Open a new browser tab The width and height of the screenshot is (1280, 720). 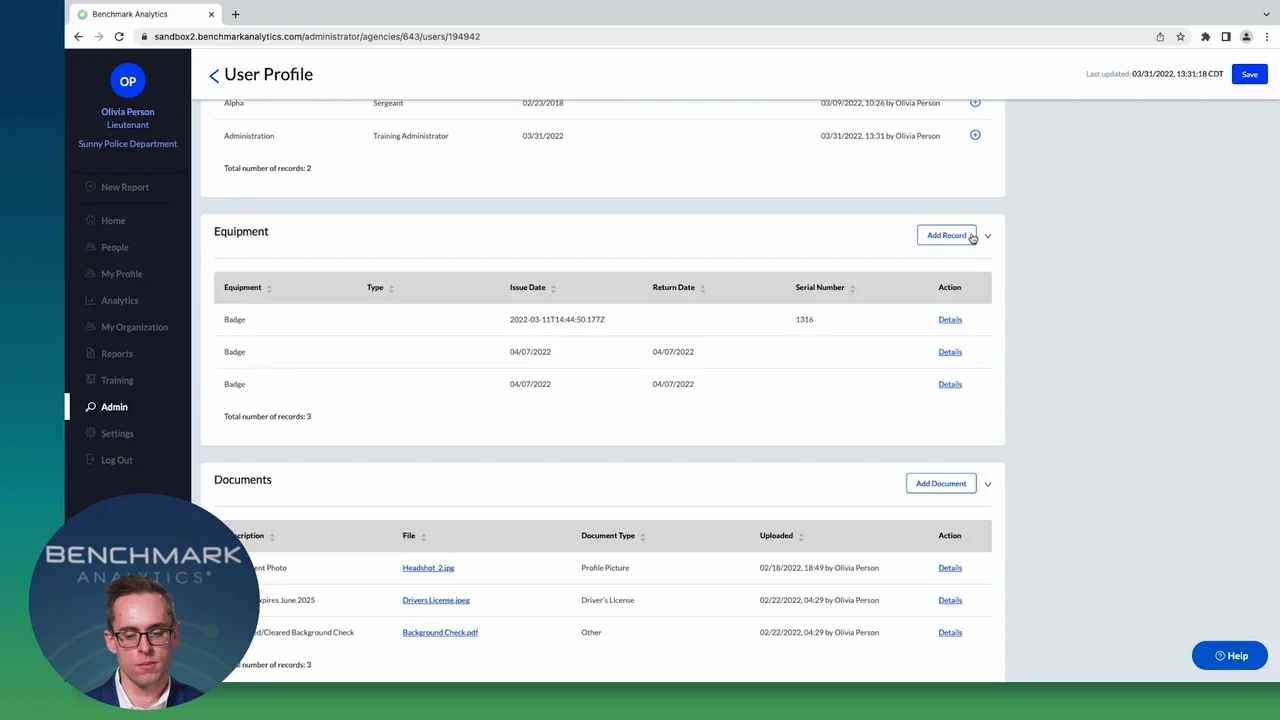click(235, 14)
